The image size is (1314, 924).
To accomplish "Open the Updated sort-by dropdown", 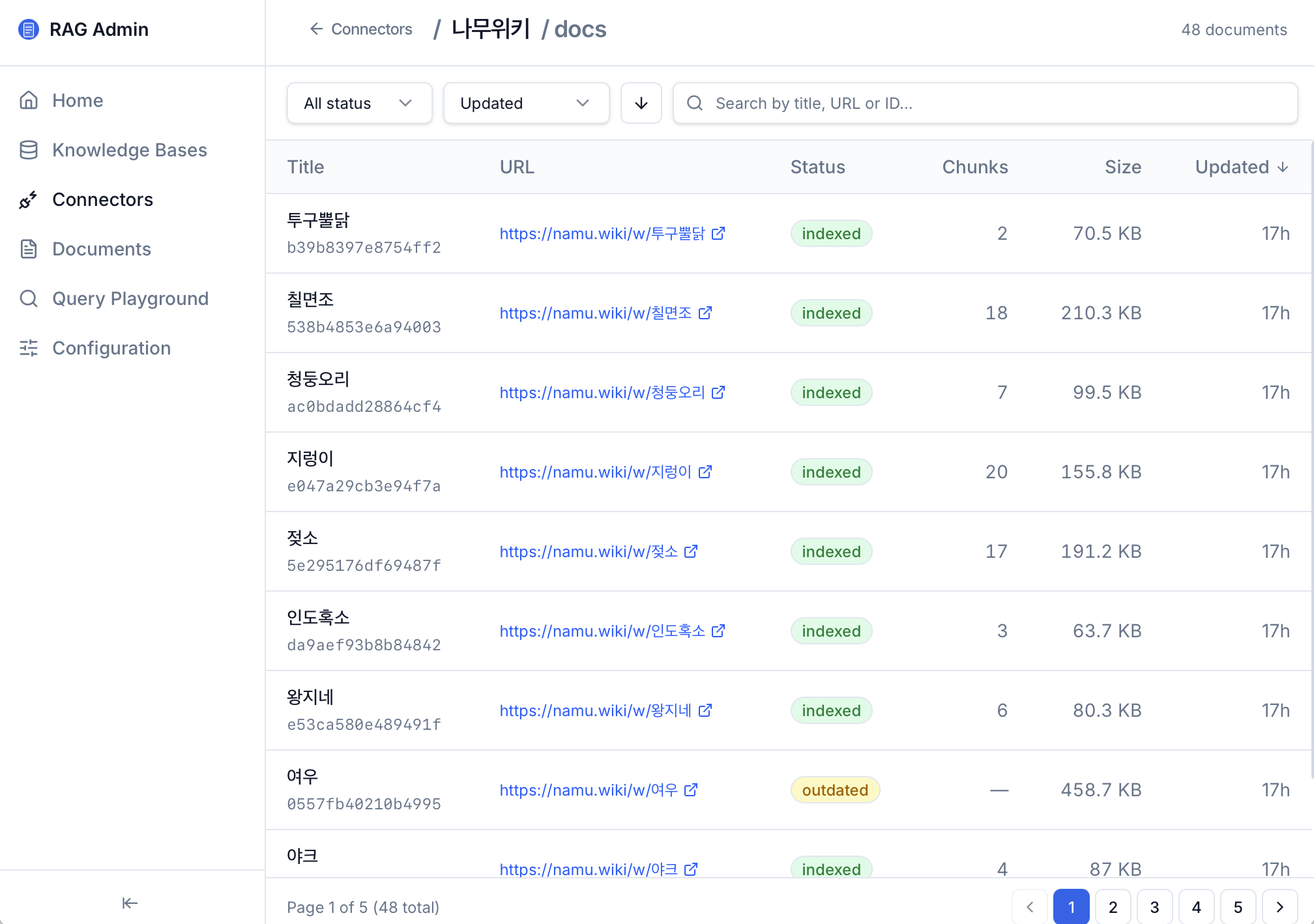I will (x=527, y=103).
